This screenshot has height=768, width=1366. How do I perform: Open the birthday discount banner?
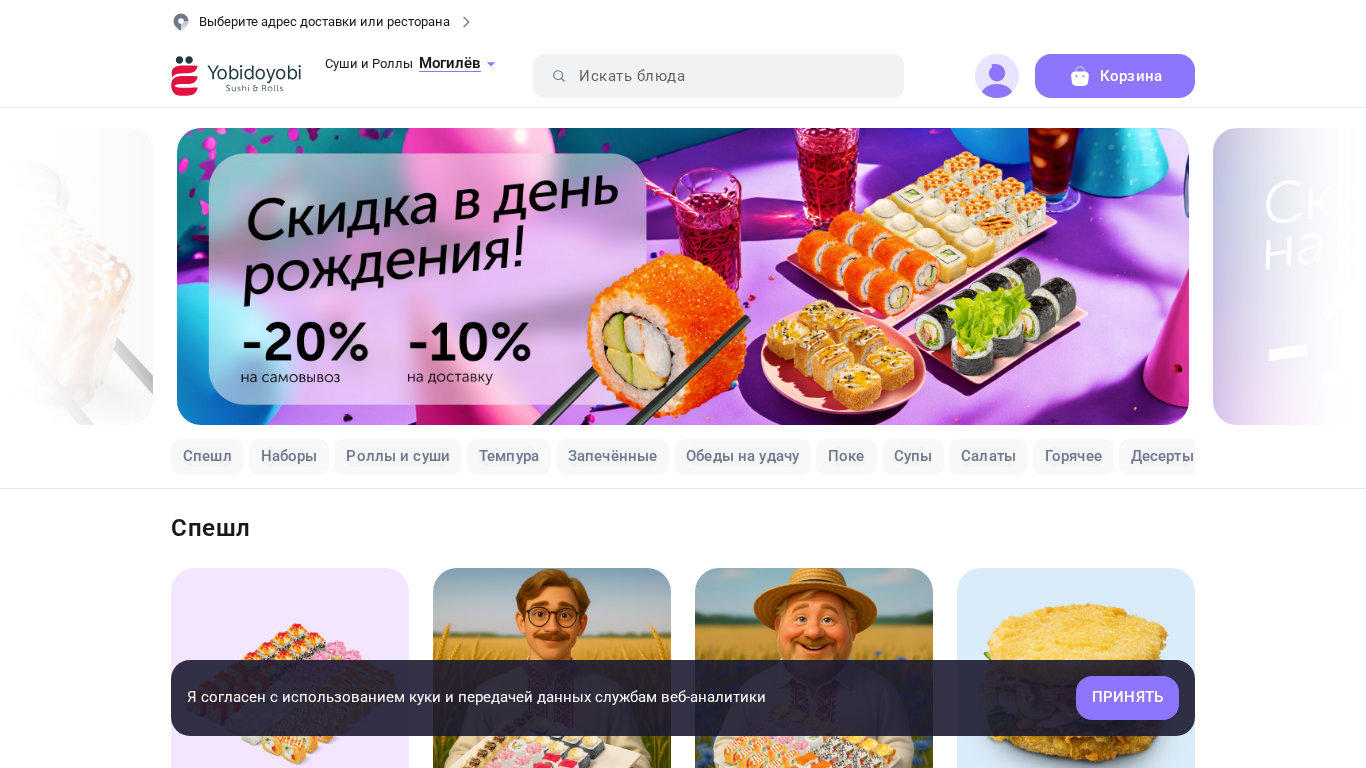[x=683, y=276]
